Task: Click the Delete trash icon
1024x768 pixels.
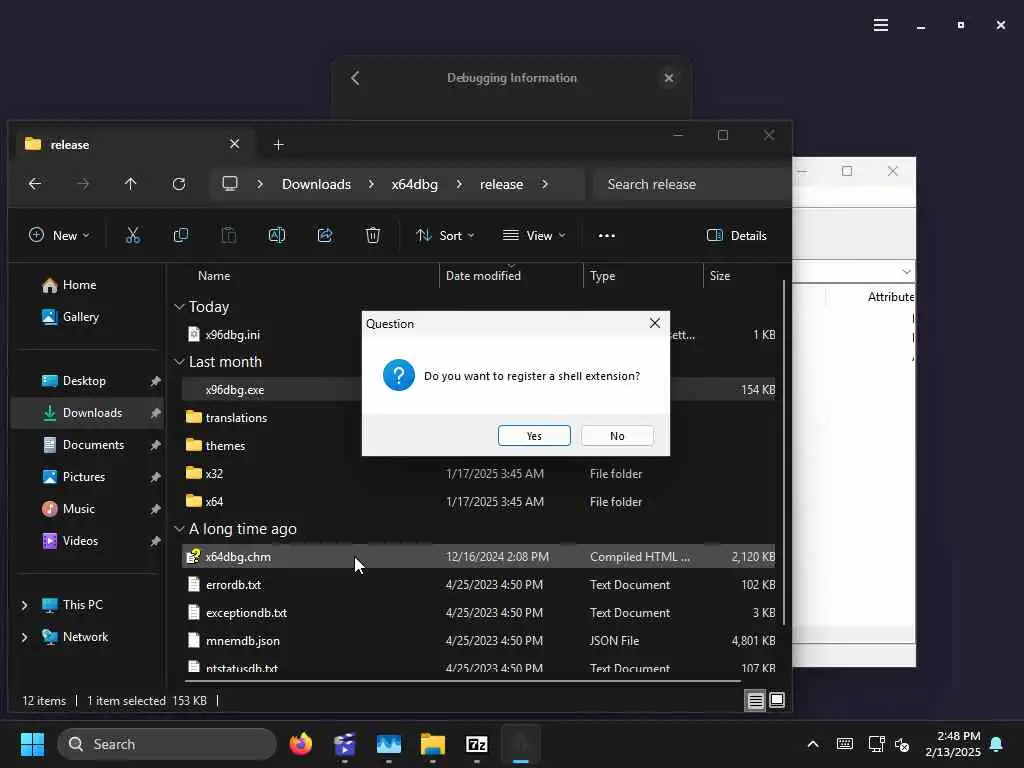Action: click(372, 235)
